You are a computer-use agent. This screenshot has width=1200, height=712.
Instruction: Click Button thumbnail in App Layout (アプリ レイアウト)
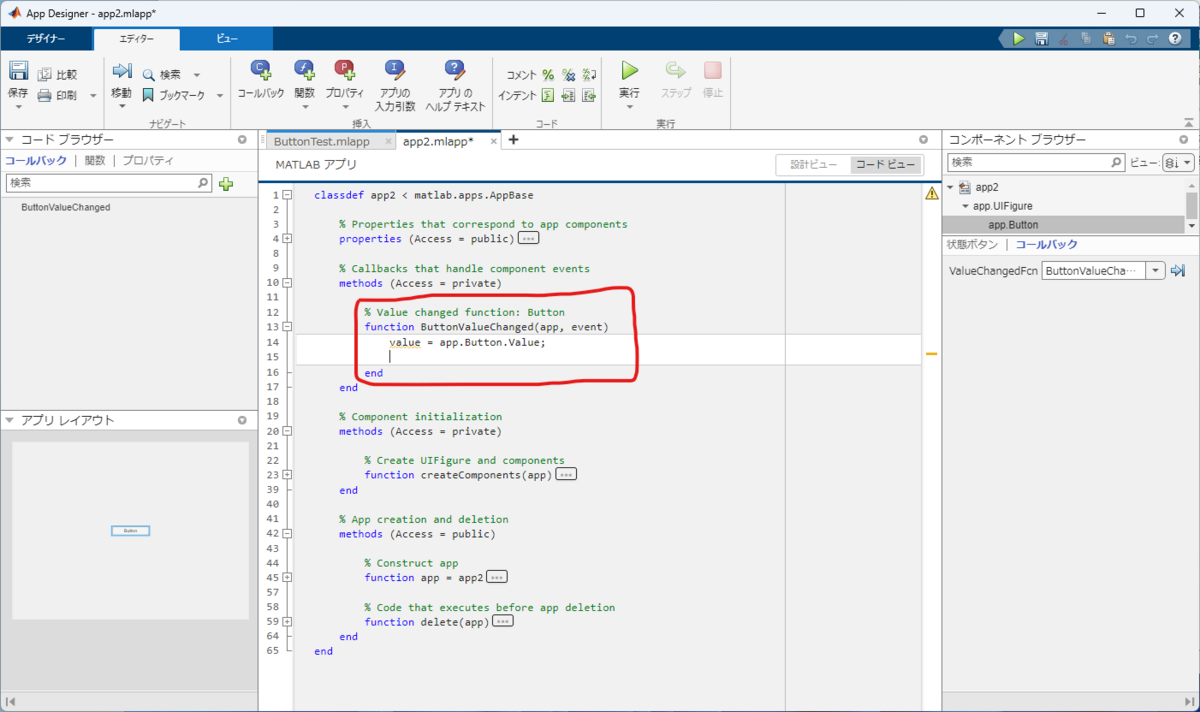pyautogui.click(x=130, y=530)
